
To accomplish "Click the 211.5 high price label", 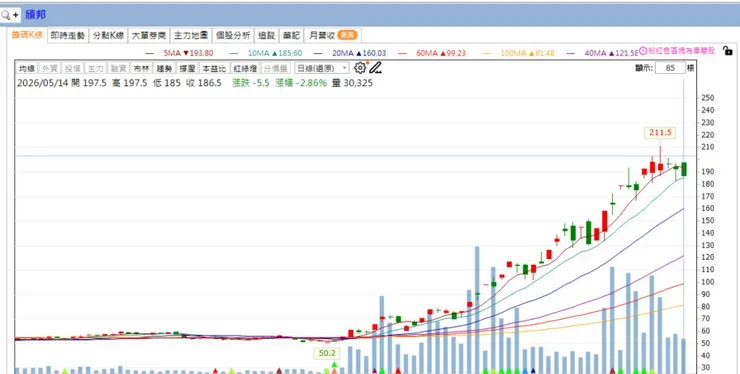I will [660, 133].
